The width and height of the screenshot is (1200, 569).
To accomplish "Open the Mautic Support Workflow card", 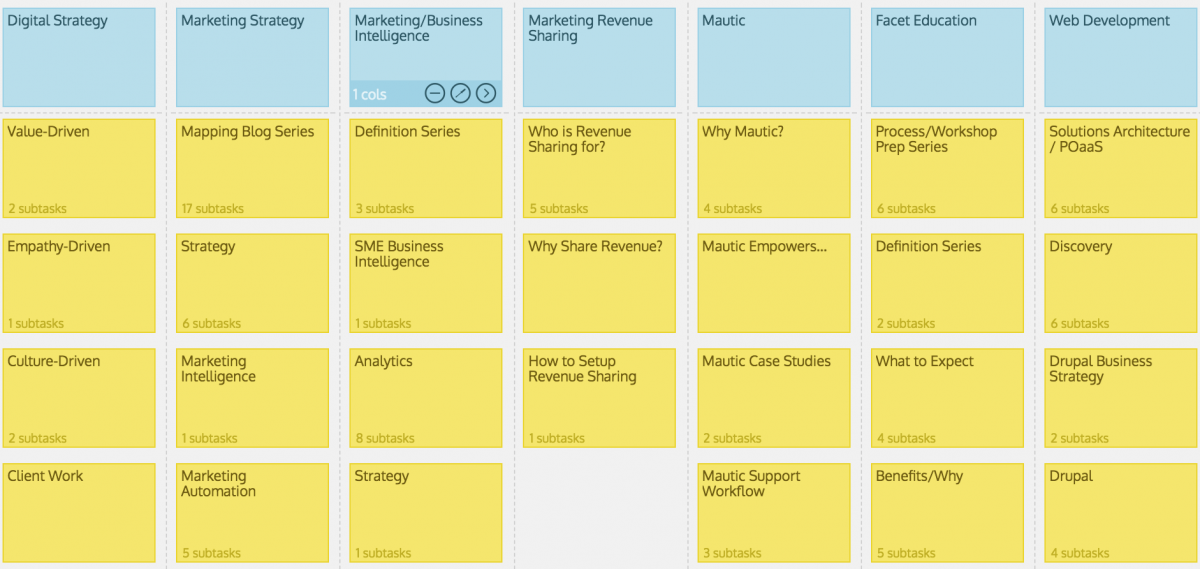I will tap(774, 513).
